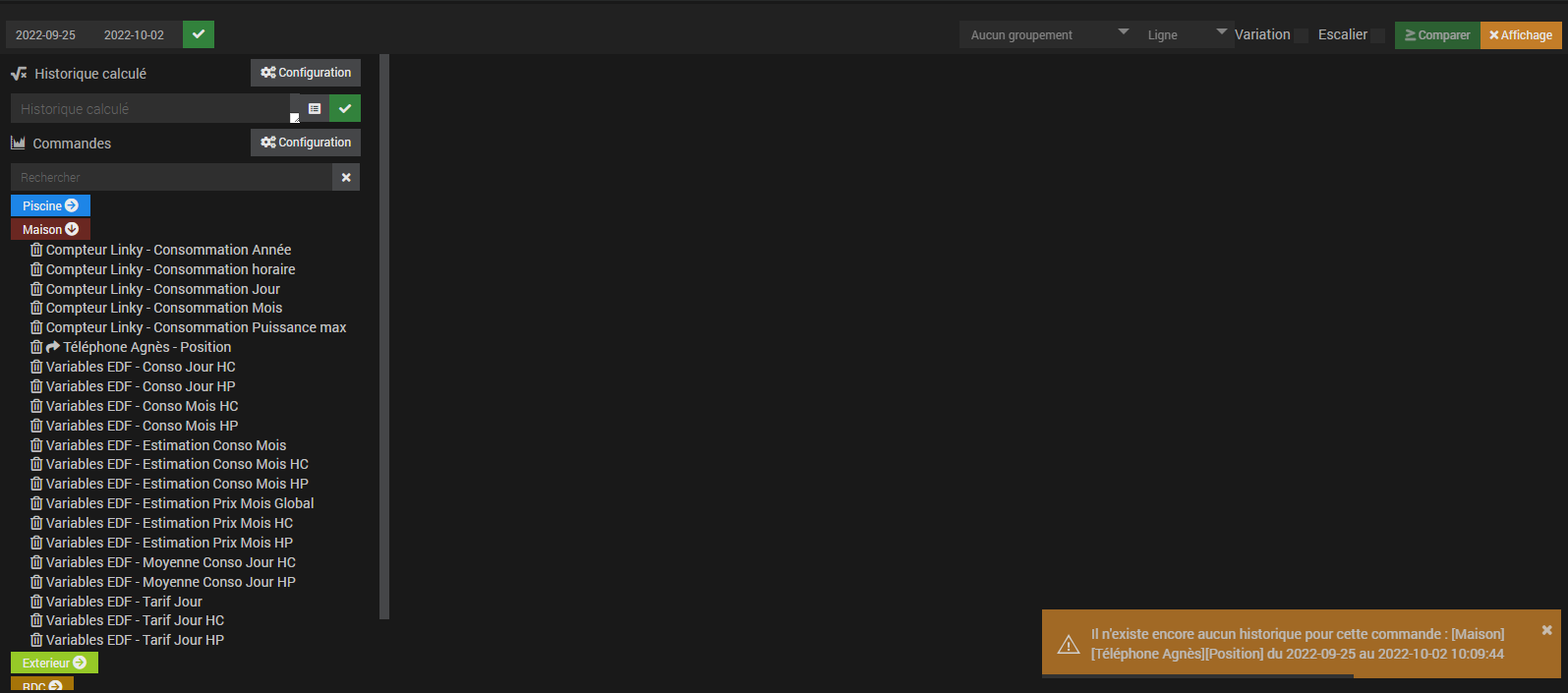Click trash icon for Estimation Conso Mois HP
Image resolution: width=1568 pixels, height=693 pixels.
coord(36,484)
